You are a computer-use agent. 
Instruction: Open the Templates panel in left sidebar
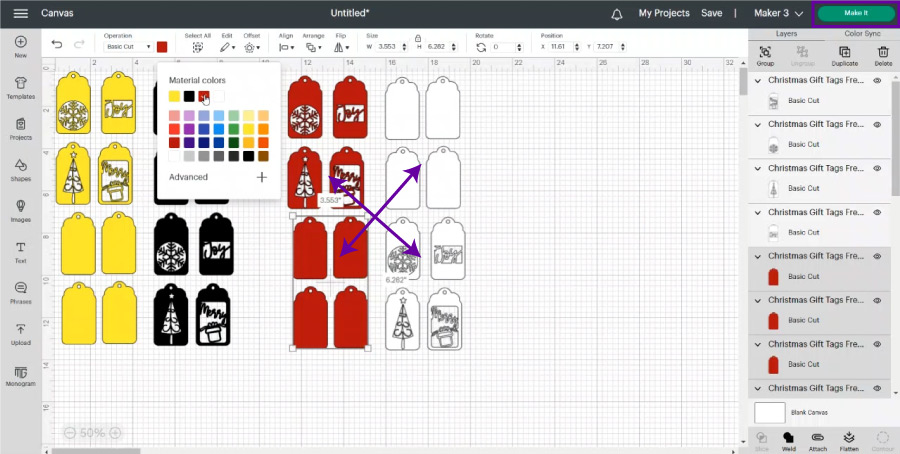pyautogui.click(x=20, y=86)
